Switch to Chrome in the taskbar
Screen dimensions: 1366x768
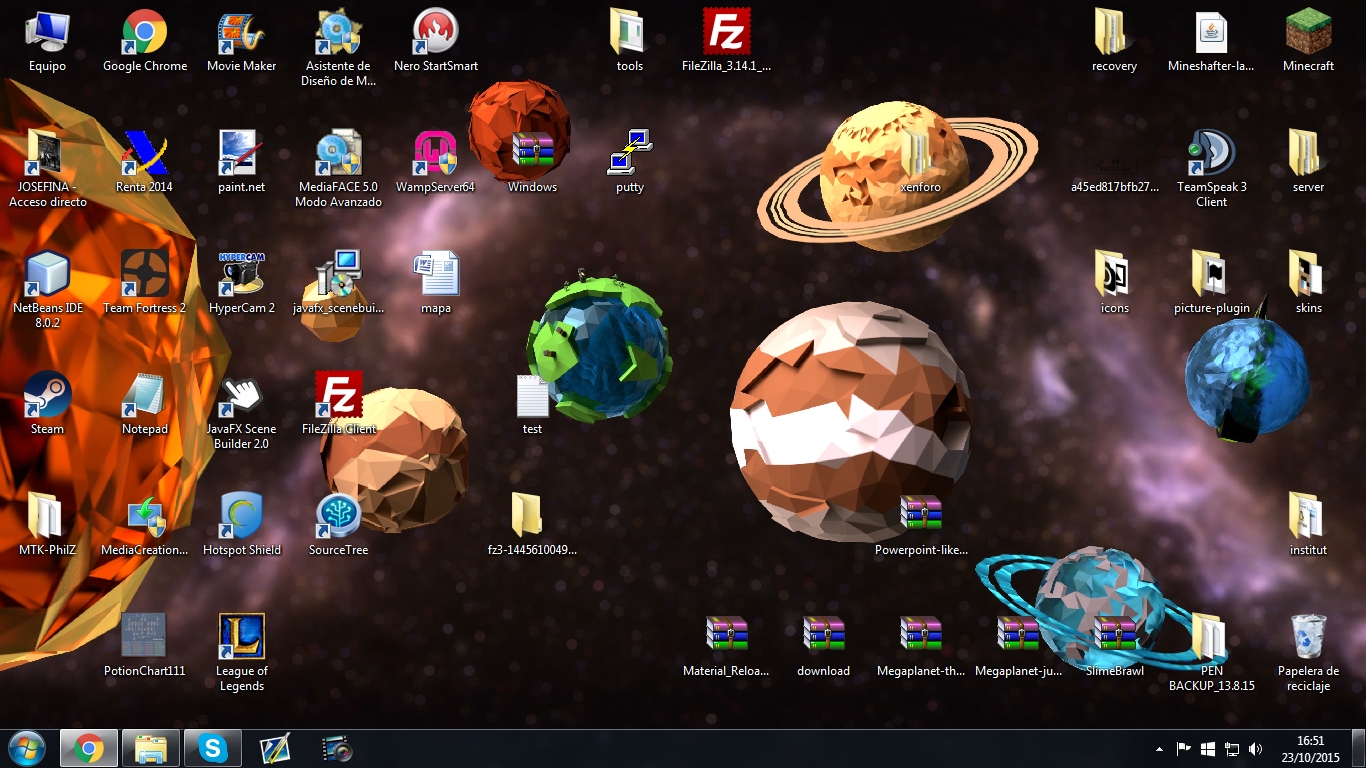tap(88, 748)
